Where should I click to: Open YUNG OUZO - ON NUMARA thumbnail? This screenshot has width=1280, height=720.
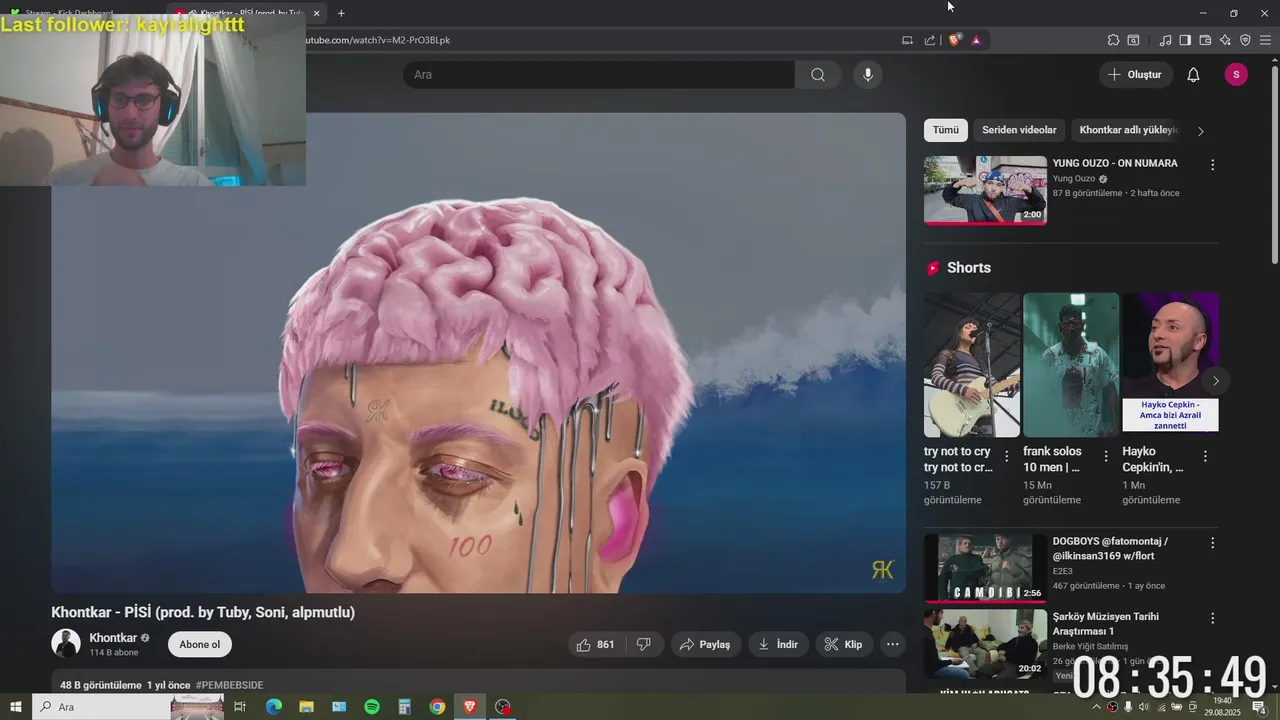point(985,190)
